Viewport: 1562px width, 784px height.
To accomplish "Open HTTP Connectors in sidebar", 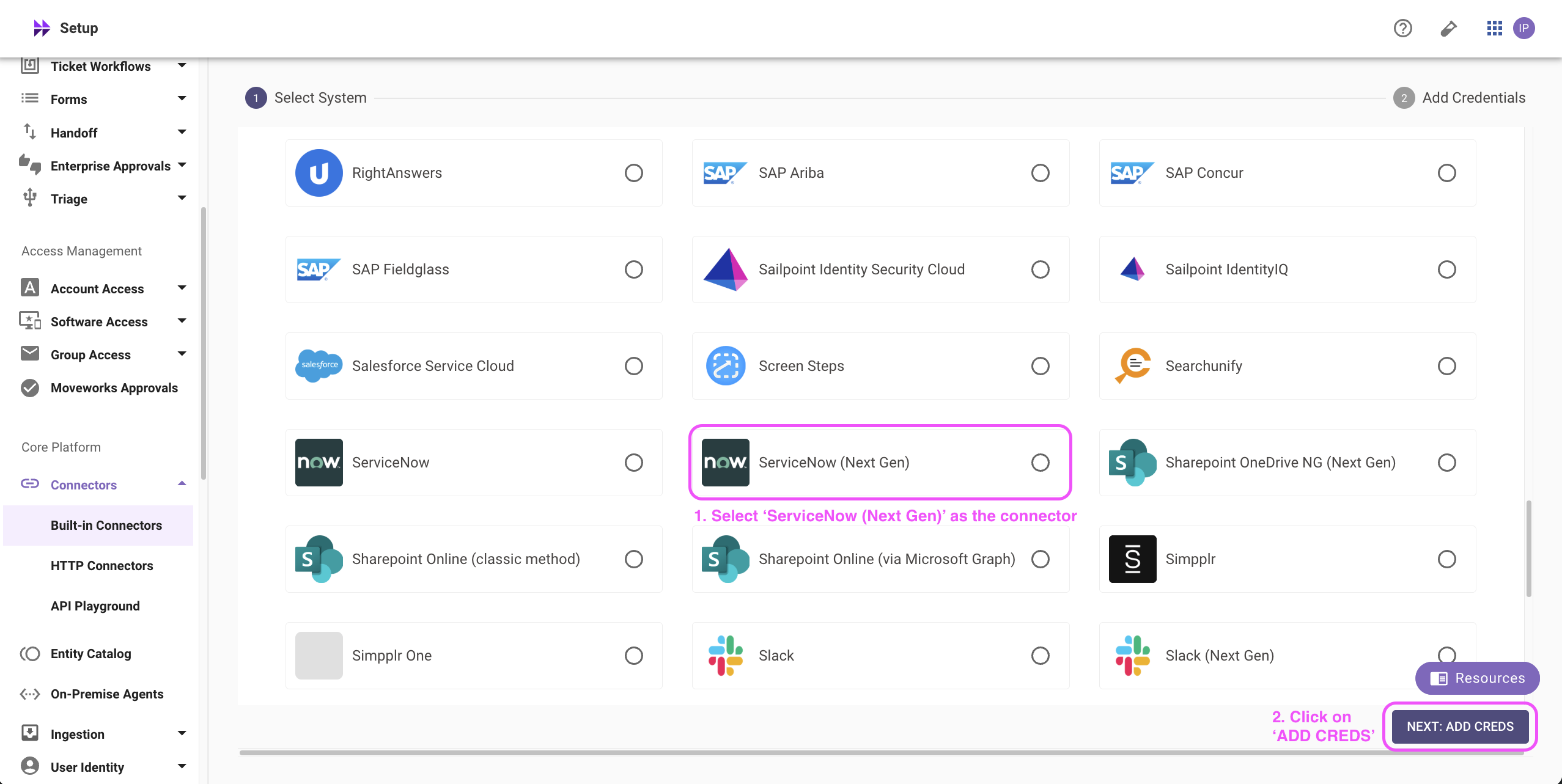I will 101,566.
